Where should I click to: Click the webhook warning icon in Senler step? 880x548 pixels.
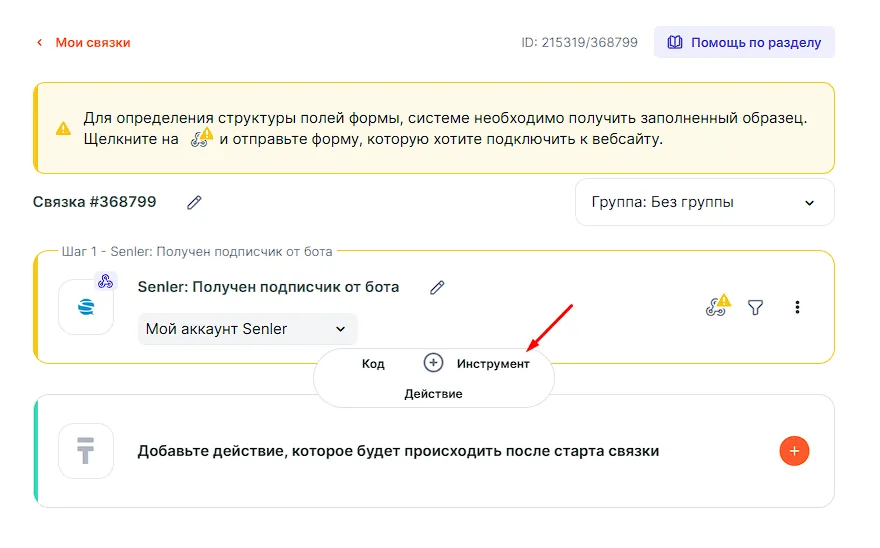(x=717, y=306)
